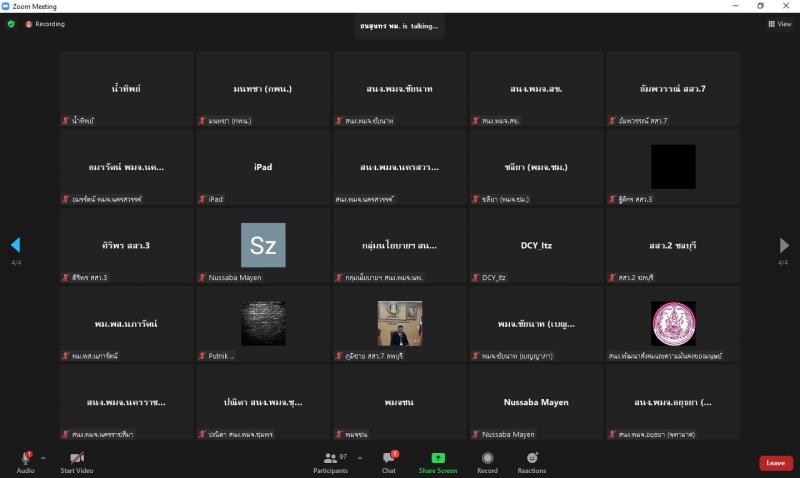Click the red Leave button
The width and height of the screenshot is (800, 478).
pyautogui.click(x=776, y=463)
